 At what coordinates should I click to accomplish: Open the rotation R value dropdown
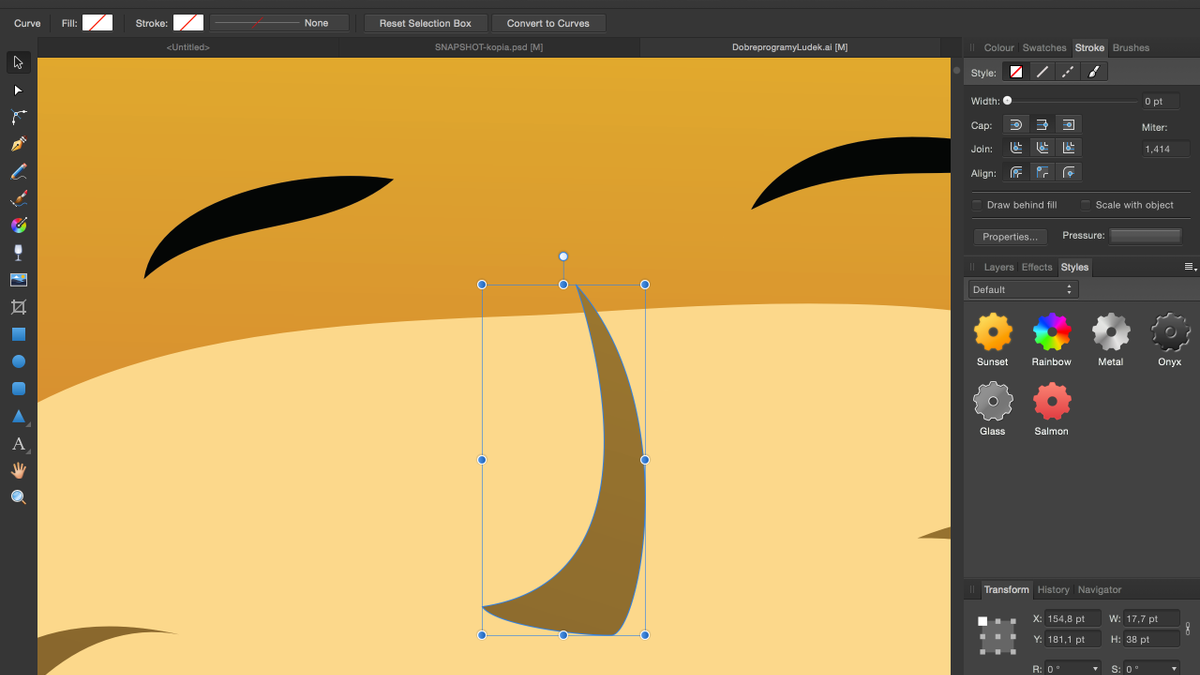1096,669
